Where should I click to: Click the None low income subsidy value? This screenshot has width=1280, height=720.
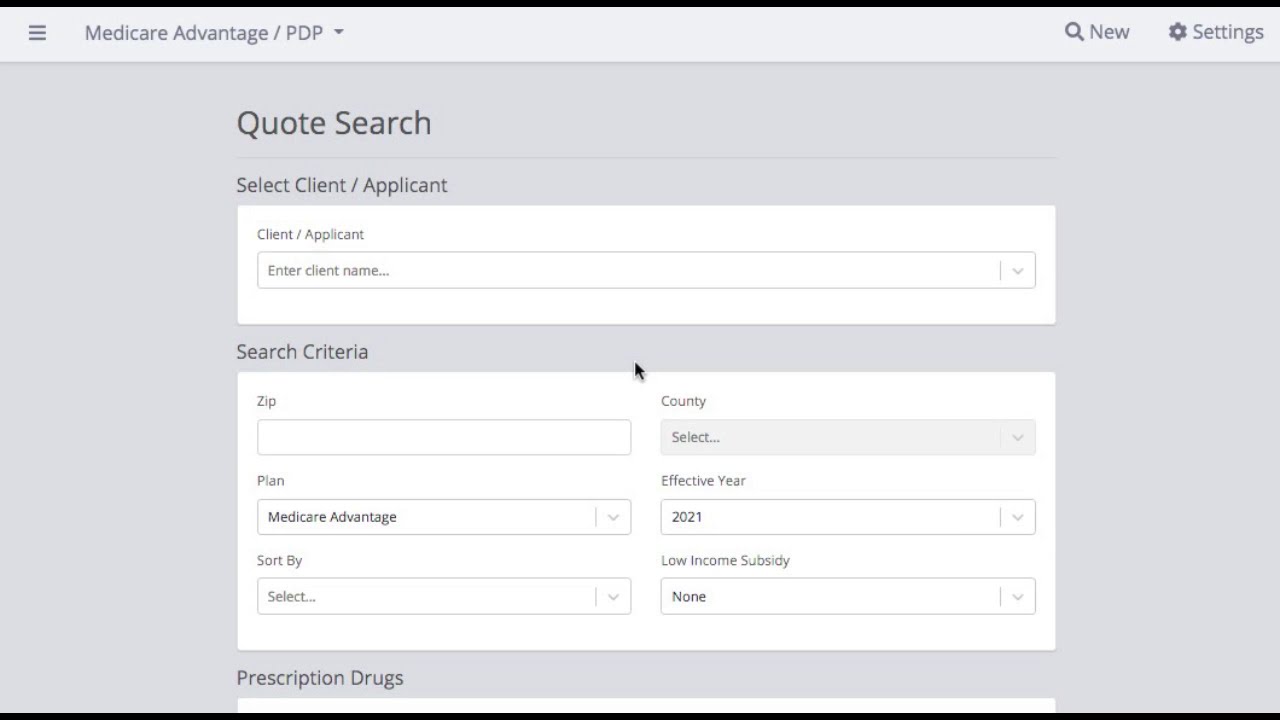coord(689,597)
